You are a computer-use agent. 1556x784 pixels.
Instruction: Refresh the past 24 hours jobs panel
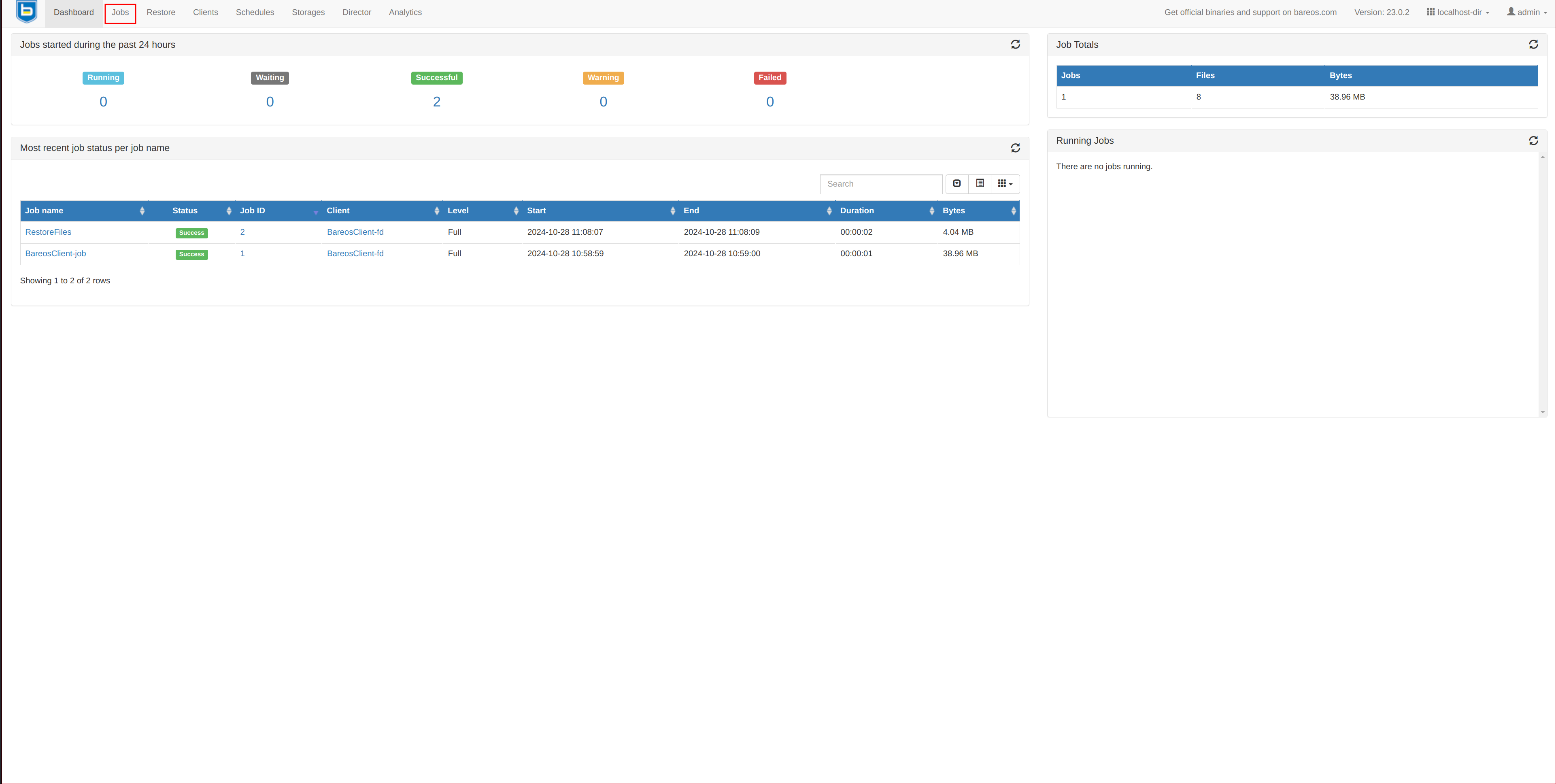(1015, 45)
